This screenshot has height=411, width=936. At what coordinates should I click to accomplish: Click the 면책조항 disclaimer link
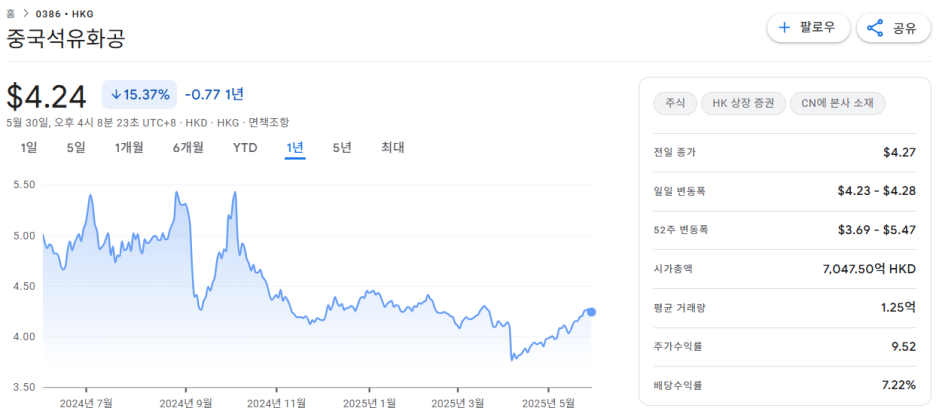(x=269, y=122)
